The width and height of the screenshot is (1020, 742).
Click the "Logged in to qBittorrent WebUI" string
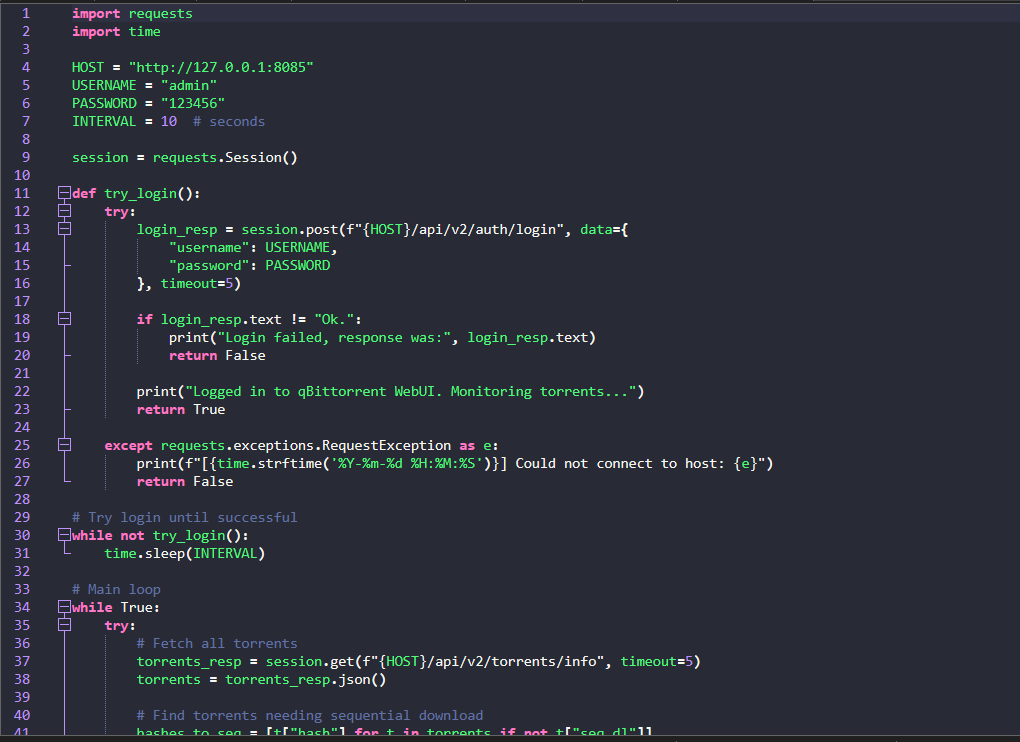(x=410, y=391)
